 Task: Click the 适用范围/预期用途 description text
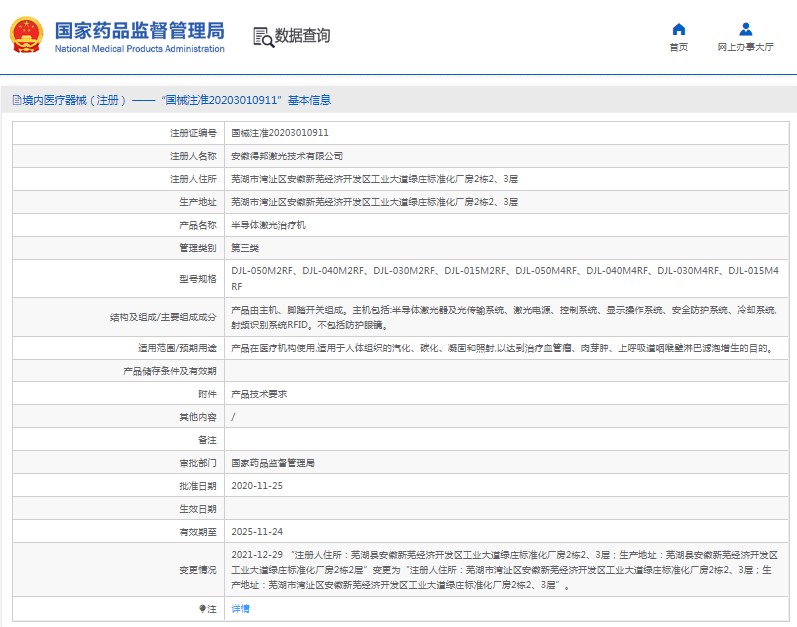pyautogui.click(x=503, y=348)
